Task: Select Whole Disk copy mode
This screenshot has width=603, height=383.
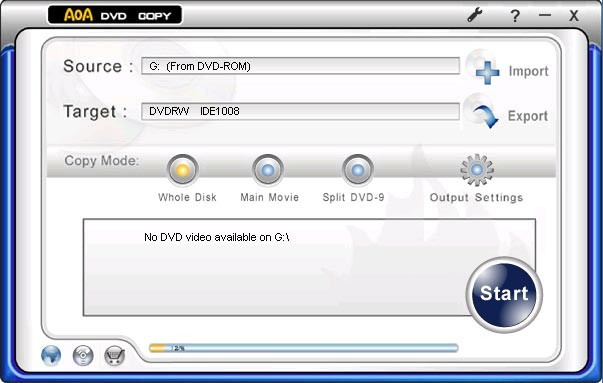Action: coord(183,170)
